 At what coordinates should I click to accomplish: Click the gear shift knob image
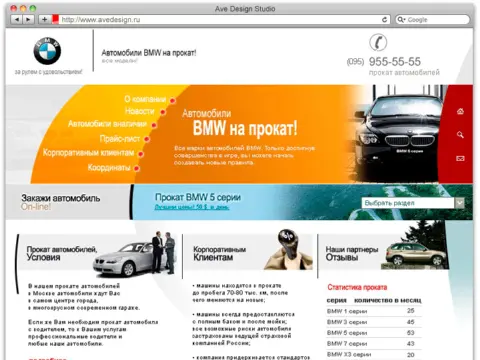[289, 249]
